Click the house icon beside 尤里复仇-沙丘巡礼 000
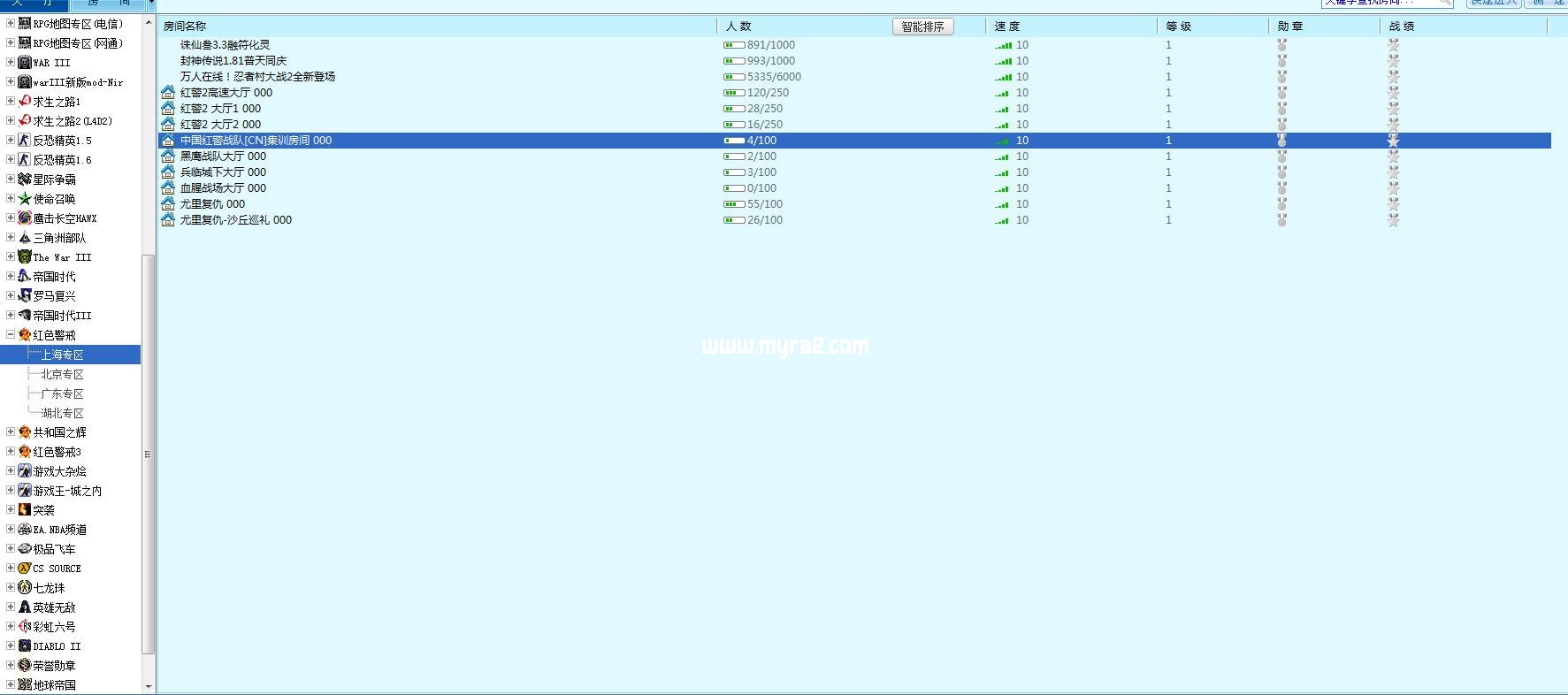Image resolution: width=1568 pixels, height=695 pixels. 168,220
